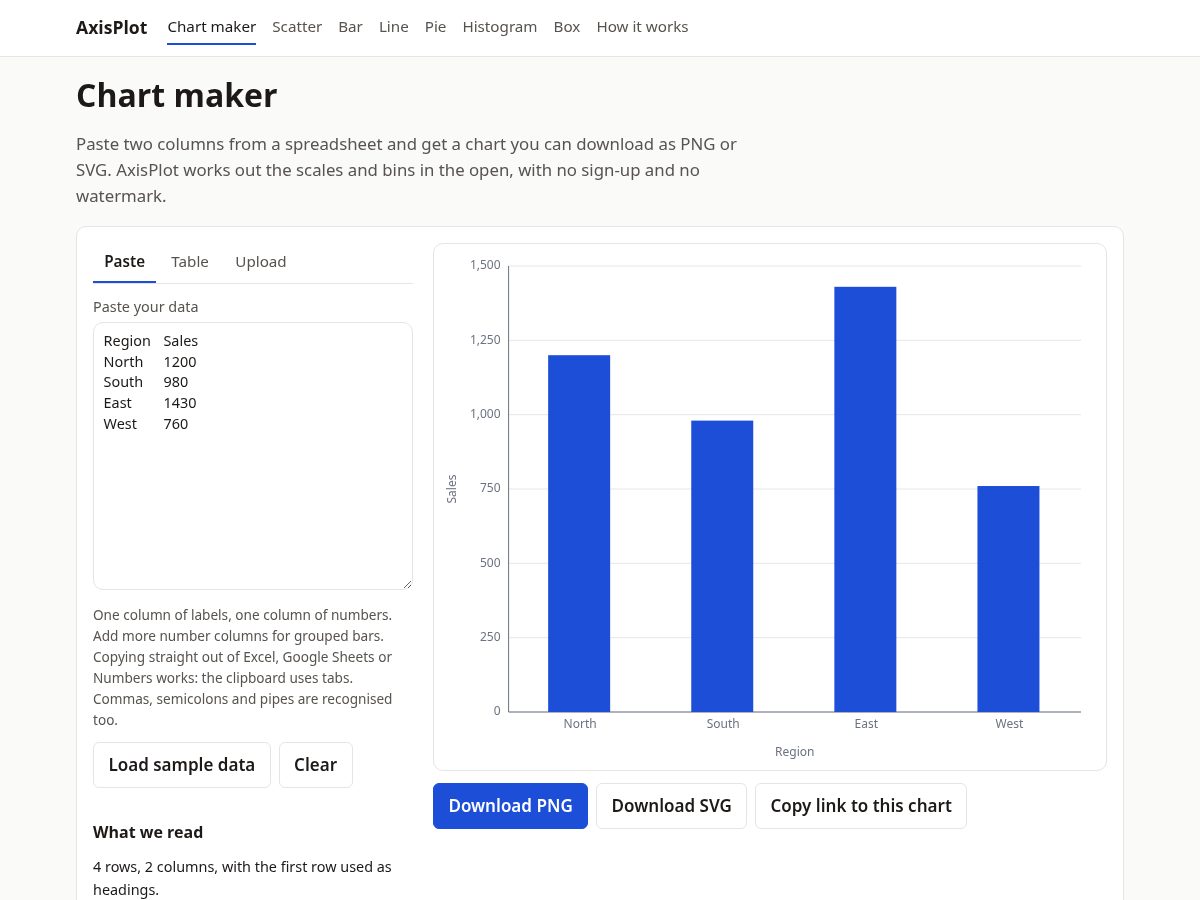Click the AxisPlot logo link

111,27
